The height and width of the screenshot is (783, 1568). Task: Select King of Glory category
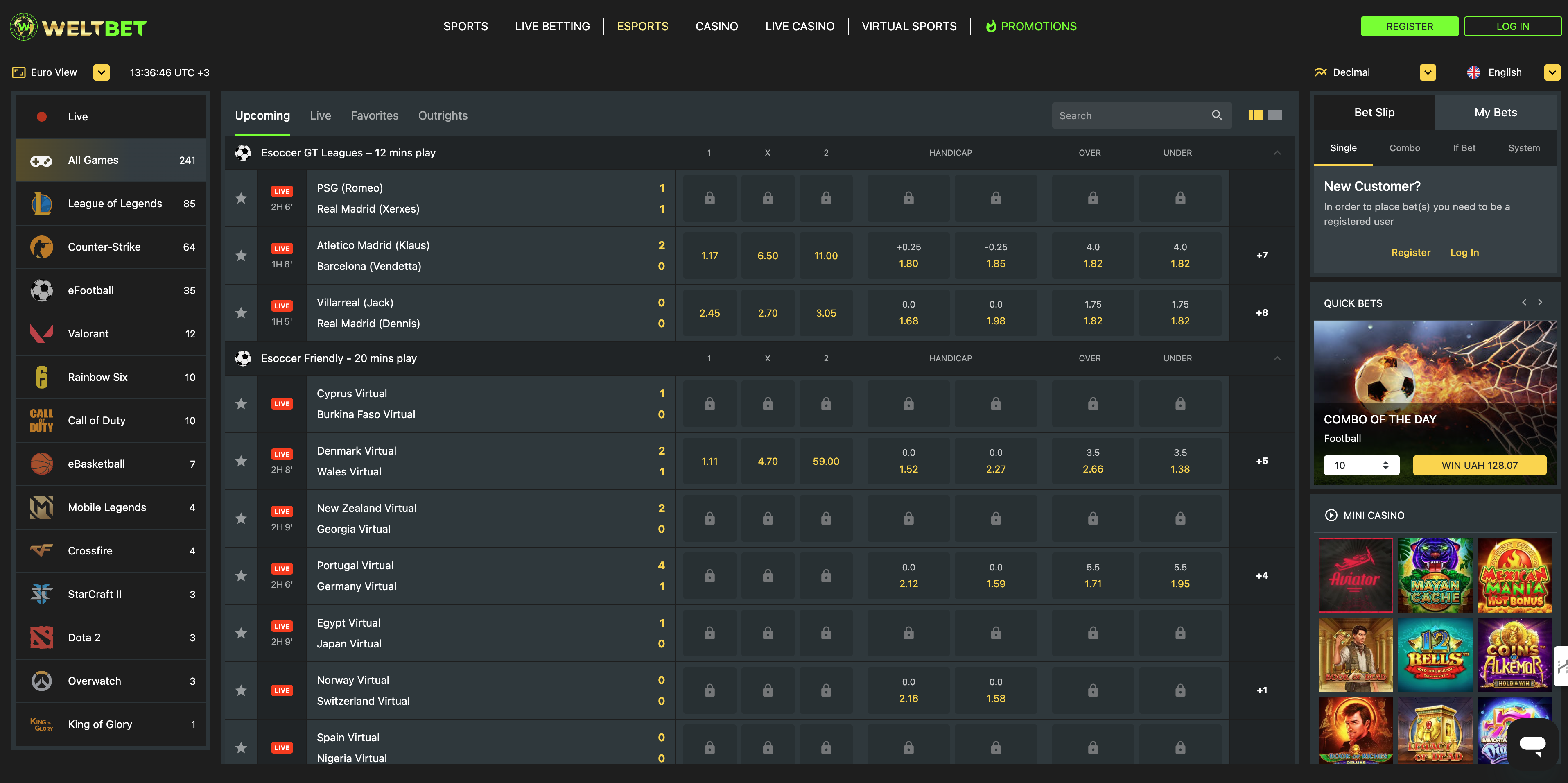(110, 724)
